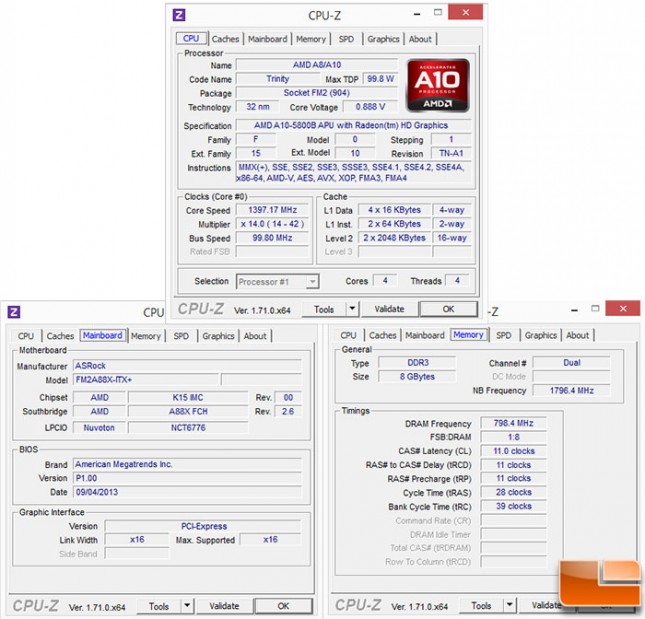Open the Processor #1 selection dropdown
This screenshot has height=619, width=645.
click(x=277, y=282)
